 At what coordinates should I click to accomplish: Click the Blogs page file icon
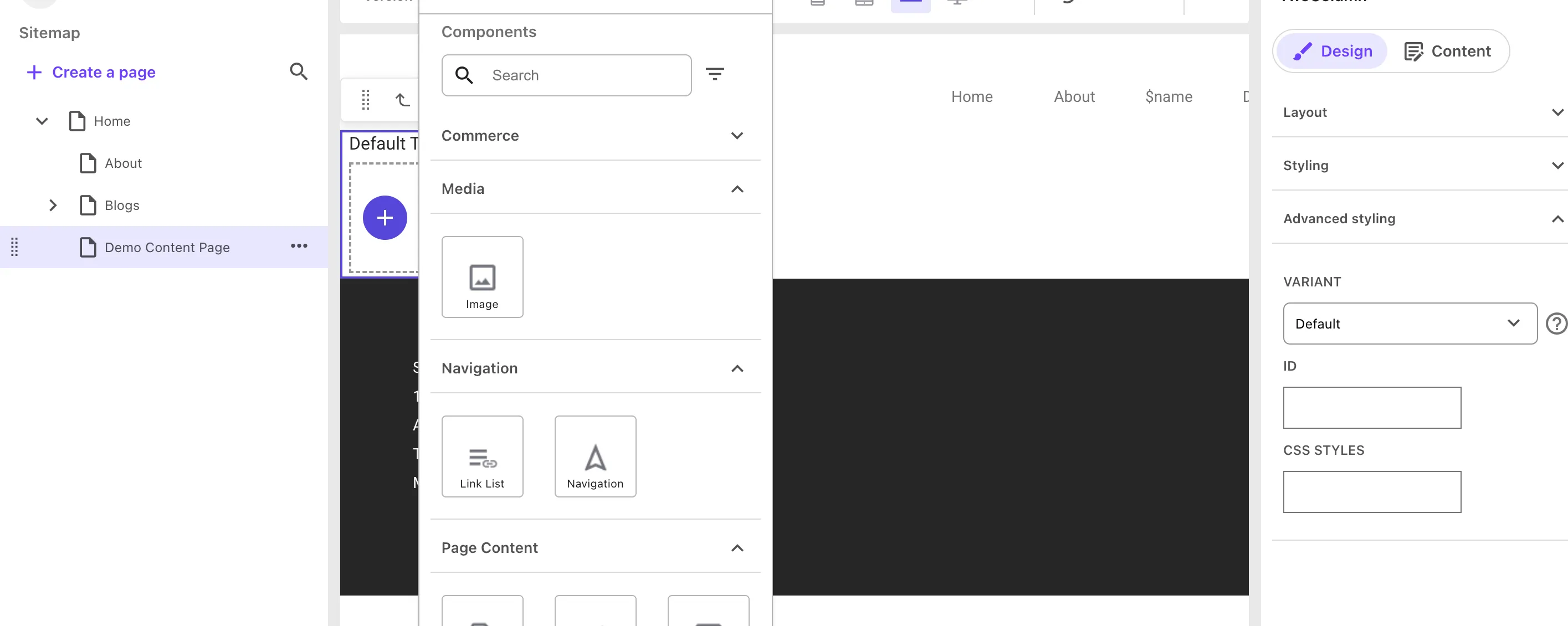pyautogui.click(x=88, y=205)
